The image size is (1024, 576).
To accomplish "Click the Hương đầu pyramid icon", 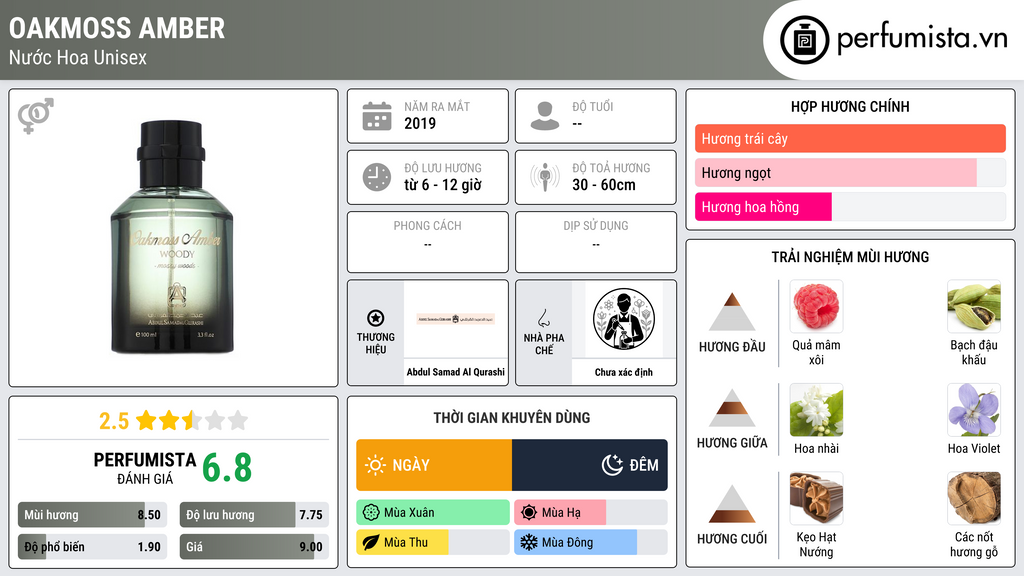I will point(732,312).
